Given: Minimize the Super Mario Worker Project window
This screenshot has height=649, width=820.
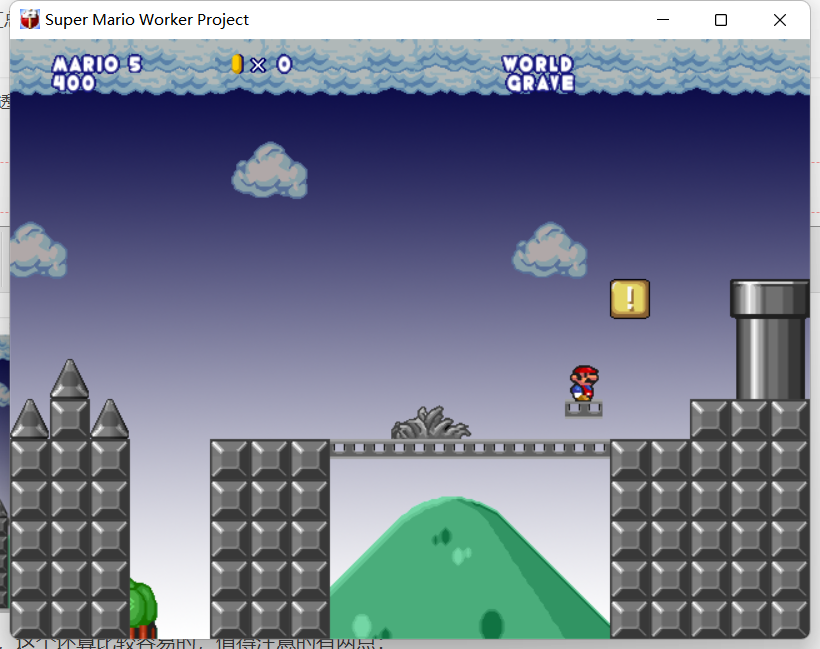Looking at the screenshot, I should pos(663,20).
